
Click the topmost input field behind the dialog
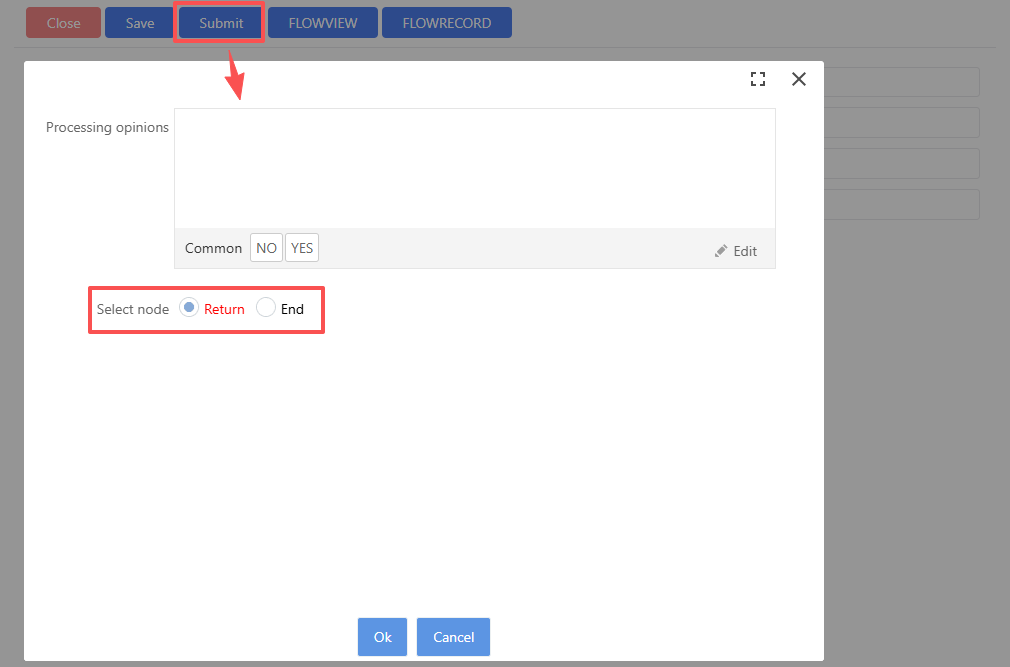click(900, 82)
